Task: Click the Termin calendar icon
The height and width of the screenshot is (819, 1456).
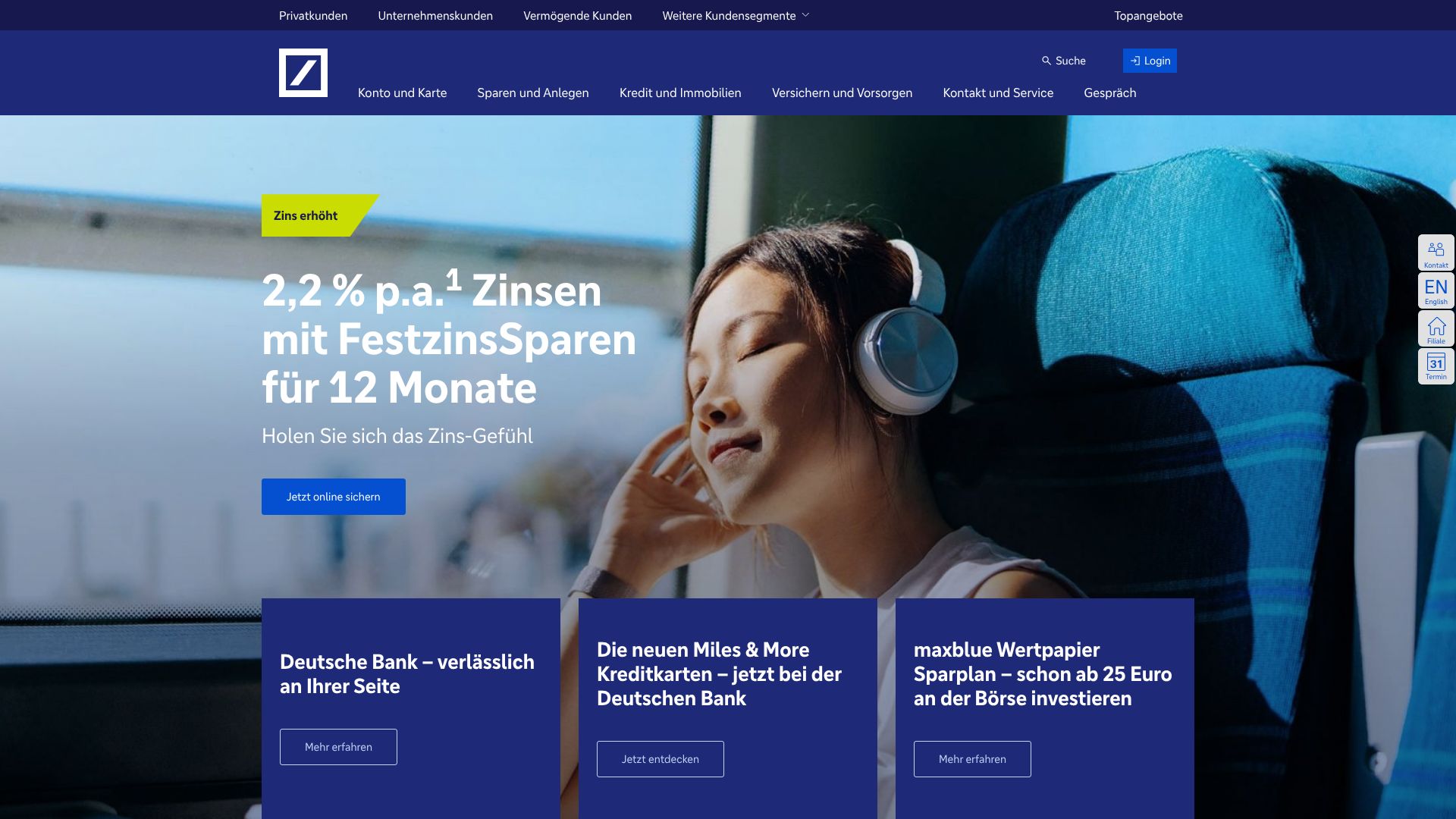Action: pos(1436,366)
